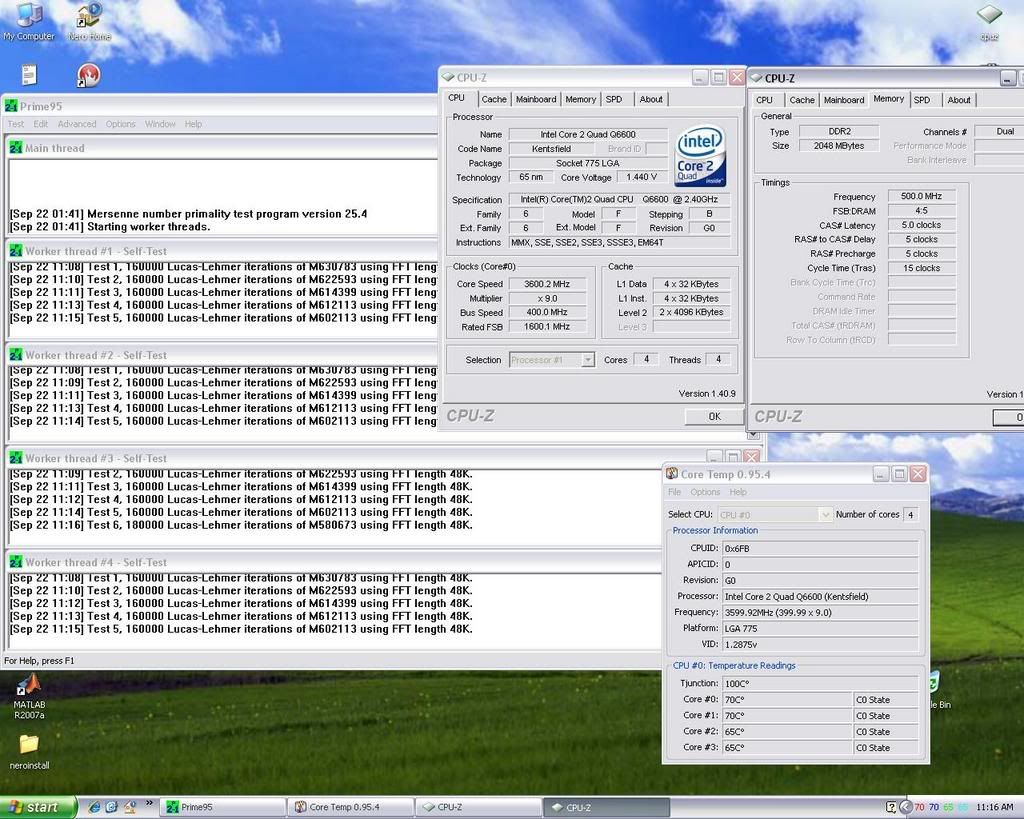Click the Core #0 70C° reading
Image resolution: width=1024 pixels, height=819 pixels.
787,699
